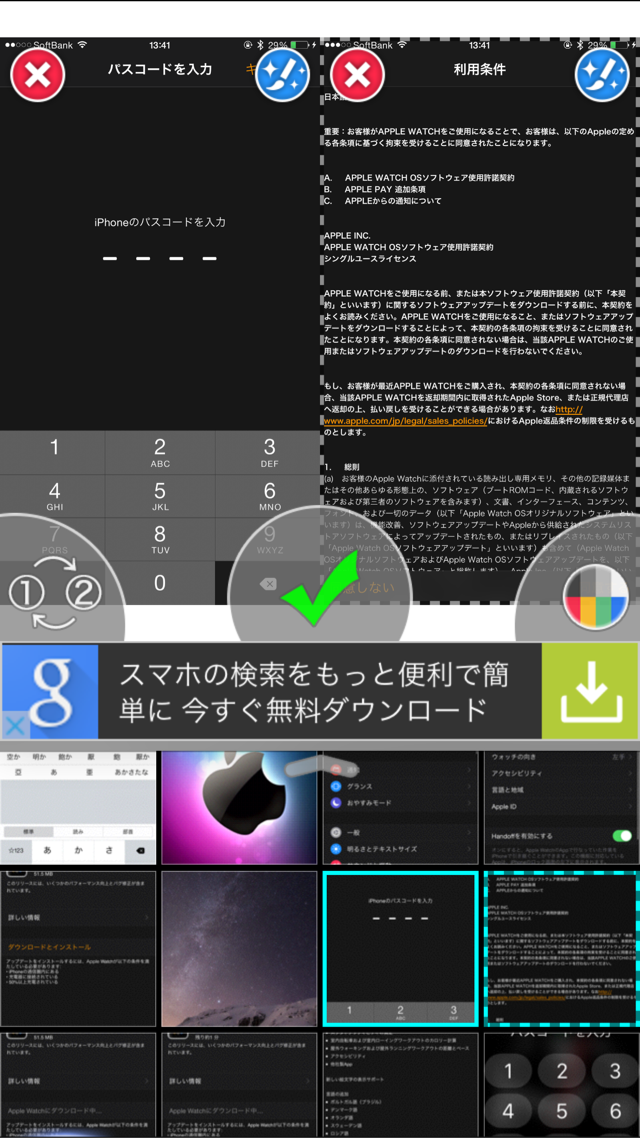Select the Handoff settings screenshot thumbnail
Screen dimensions: 640x1138
(562, 807)
